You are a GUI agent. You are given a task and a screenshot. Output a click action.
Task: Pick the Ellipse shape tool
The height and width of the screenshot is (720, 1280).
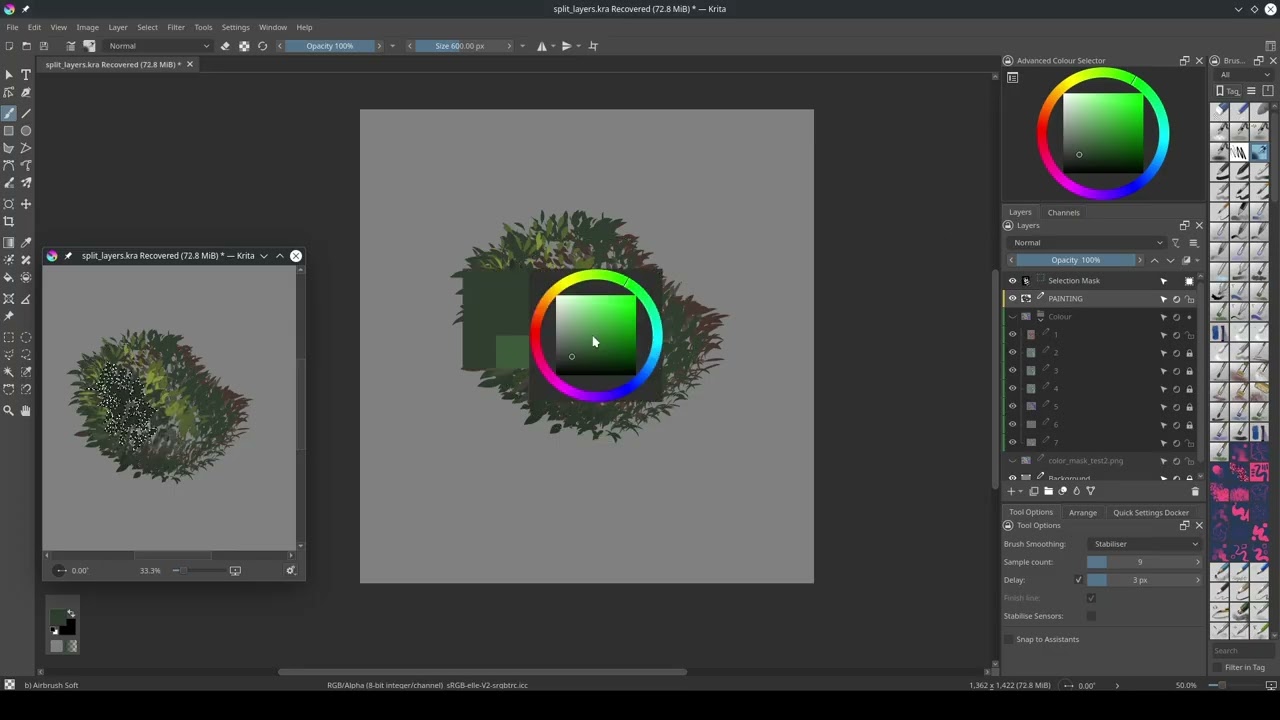point(26,131)
